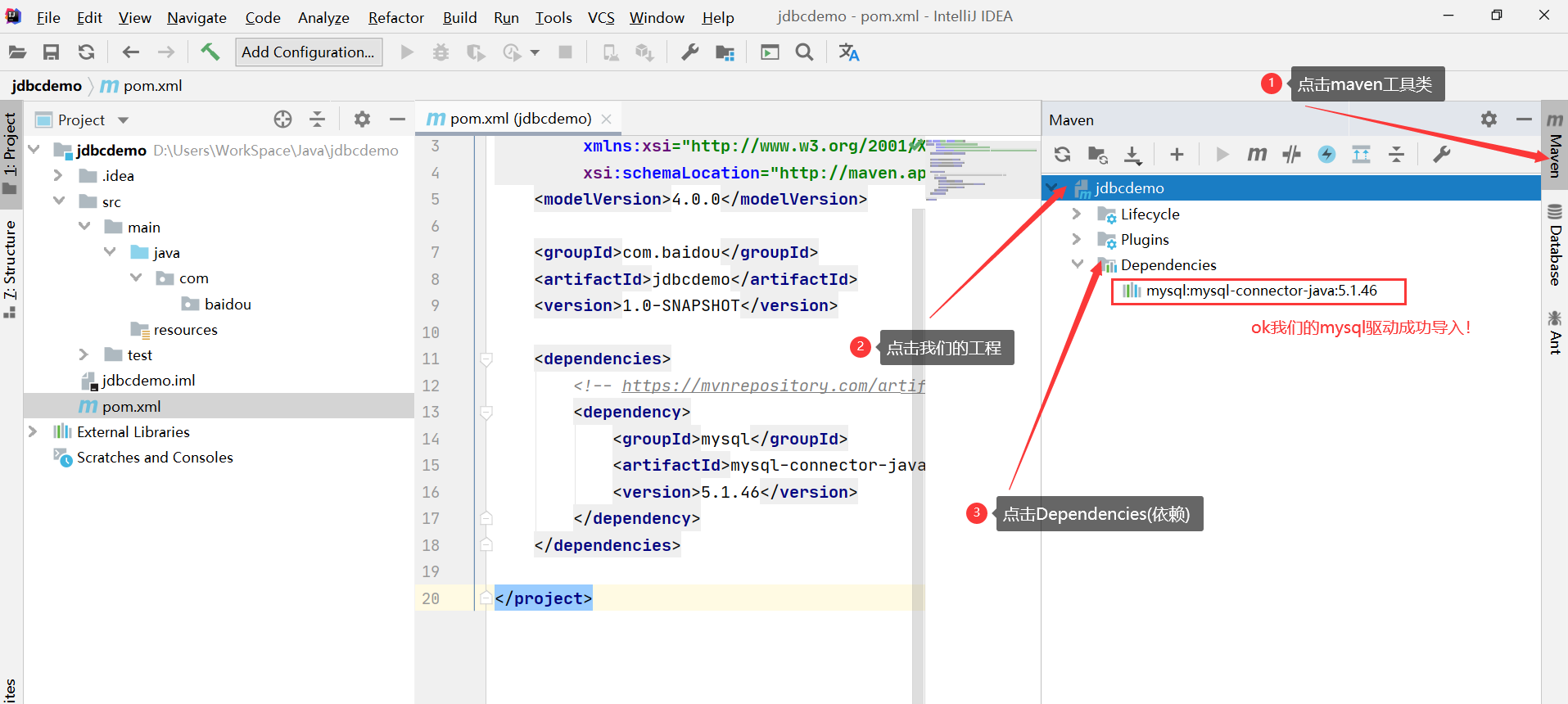Open the VCS menu

click(x=601, y=17)
